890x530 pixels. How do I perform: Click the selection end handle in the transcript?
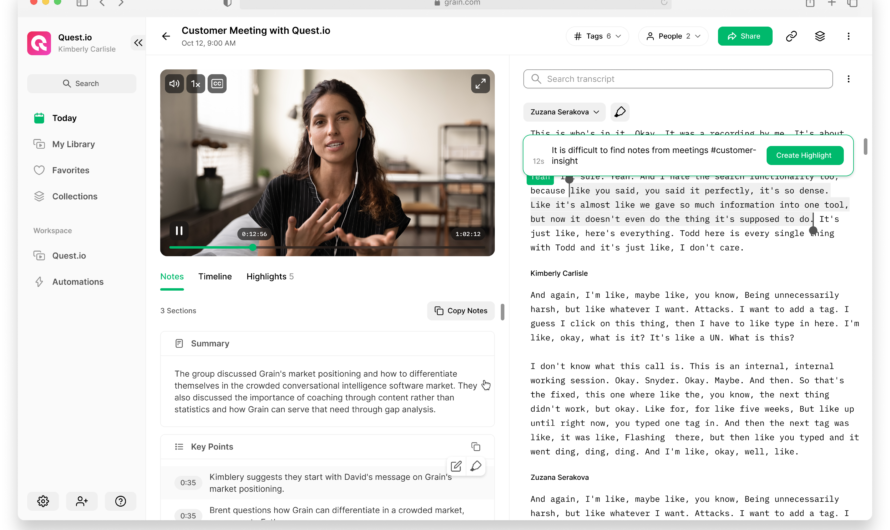(x=813, y=230)
